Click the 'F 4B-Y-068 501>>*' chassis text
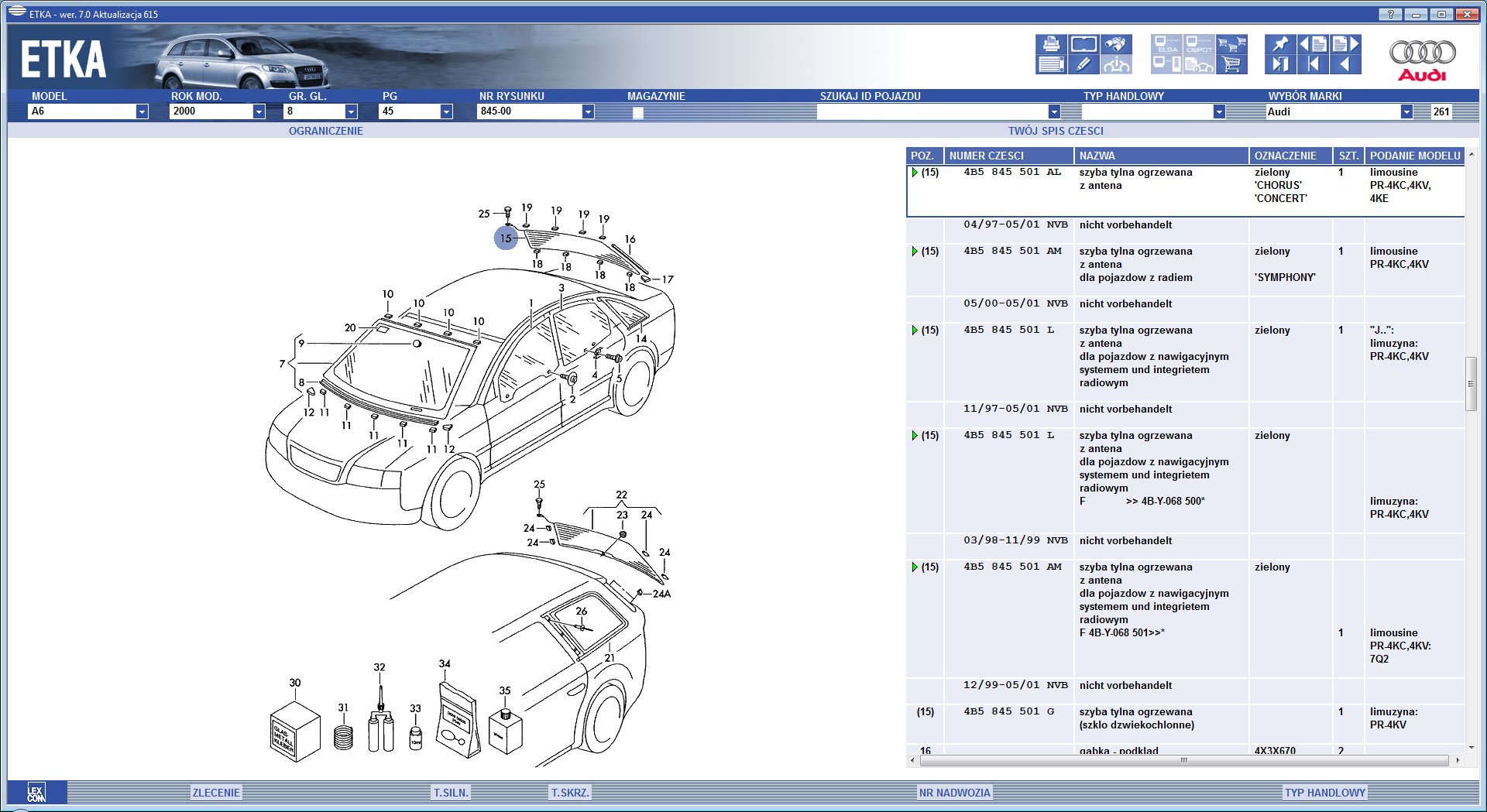The height and width of the screenshot is (812, 1487). (1122, 632)
